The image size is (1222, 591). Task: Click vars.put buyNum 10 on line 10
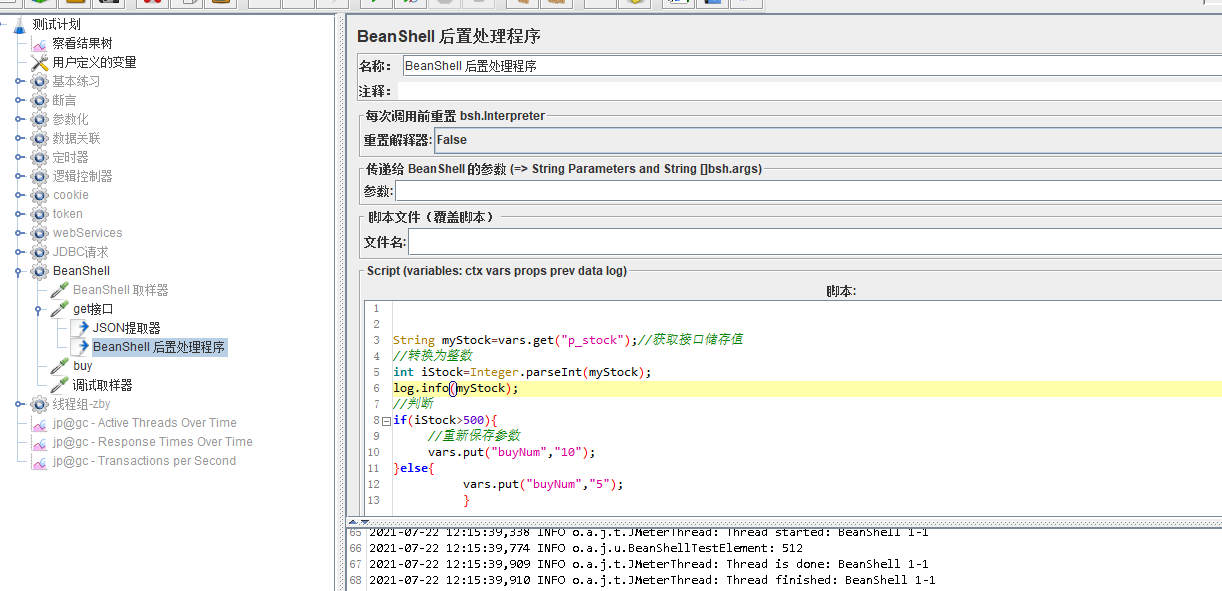point(511,452)
